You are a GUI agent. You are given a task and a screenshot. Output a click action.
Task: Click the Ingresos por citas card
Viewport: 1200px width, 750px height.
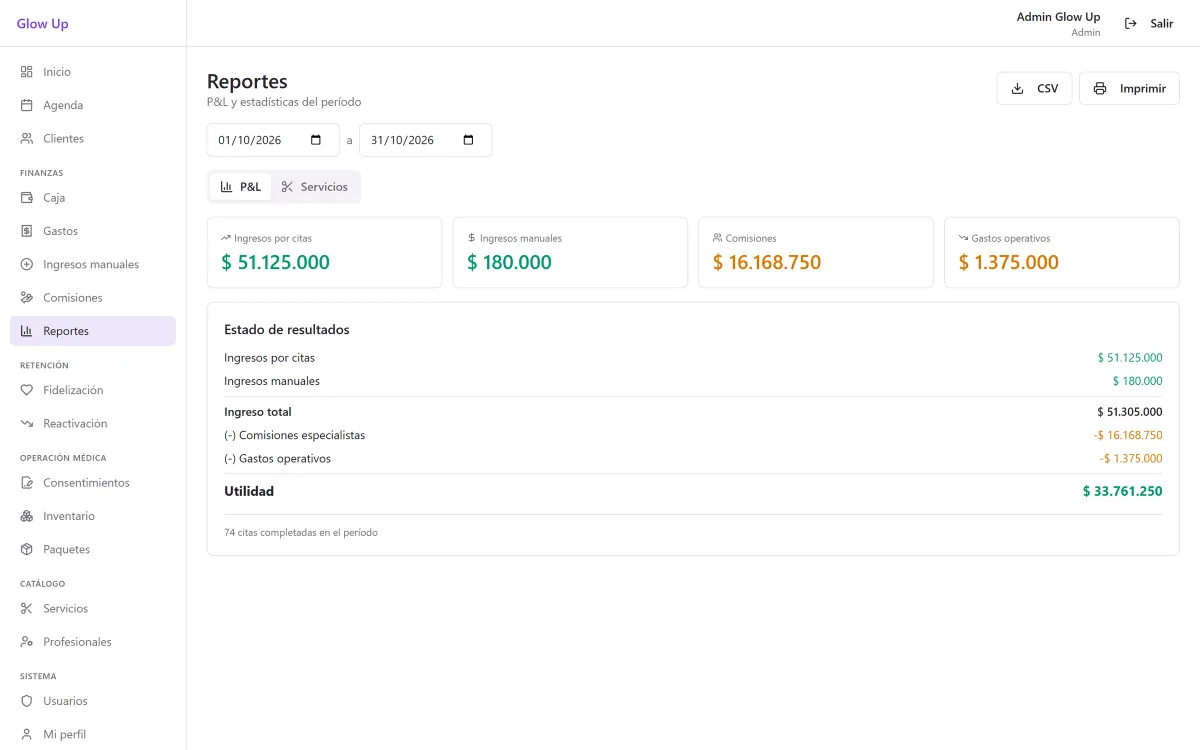(324, 253)
